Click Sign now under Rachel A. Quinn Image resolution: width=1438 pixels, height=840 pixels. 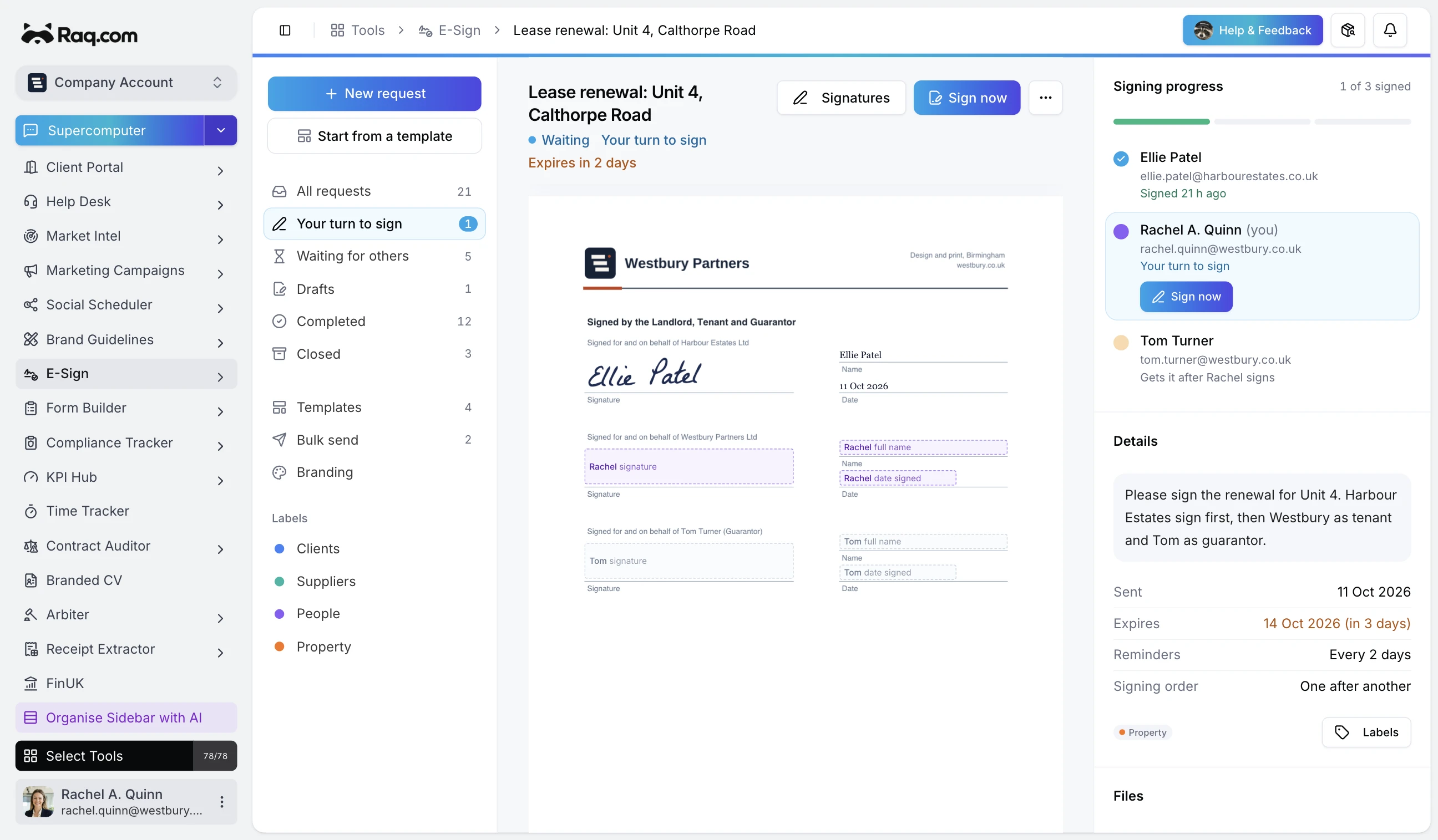click(1186, 297)
